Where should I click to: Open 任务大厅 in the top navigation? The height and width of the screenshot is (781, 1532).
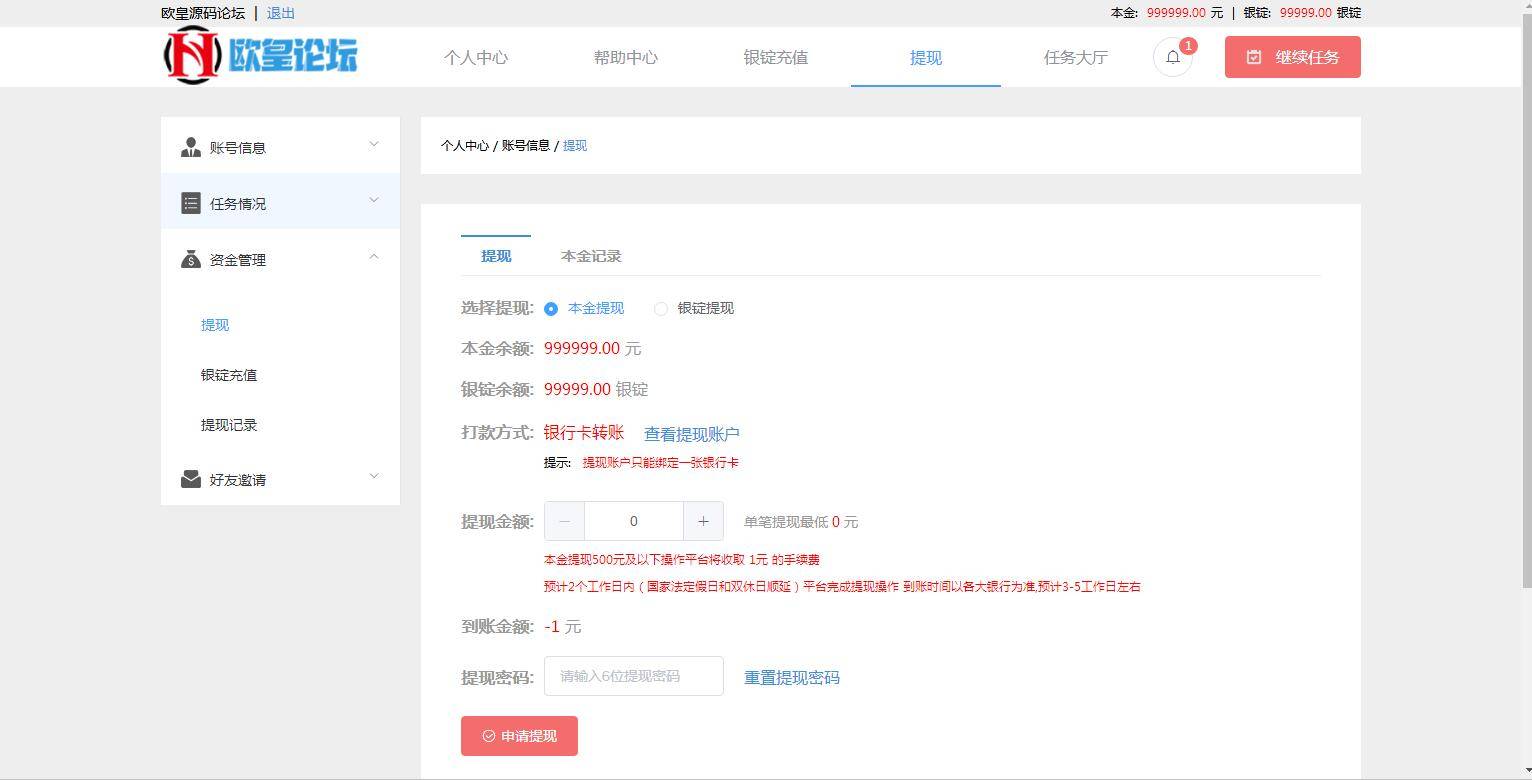tap(1075, 57)
